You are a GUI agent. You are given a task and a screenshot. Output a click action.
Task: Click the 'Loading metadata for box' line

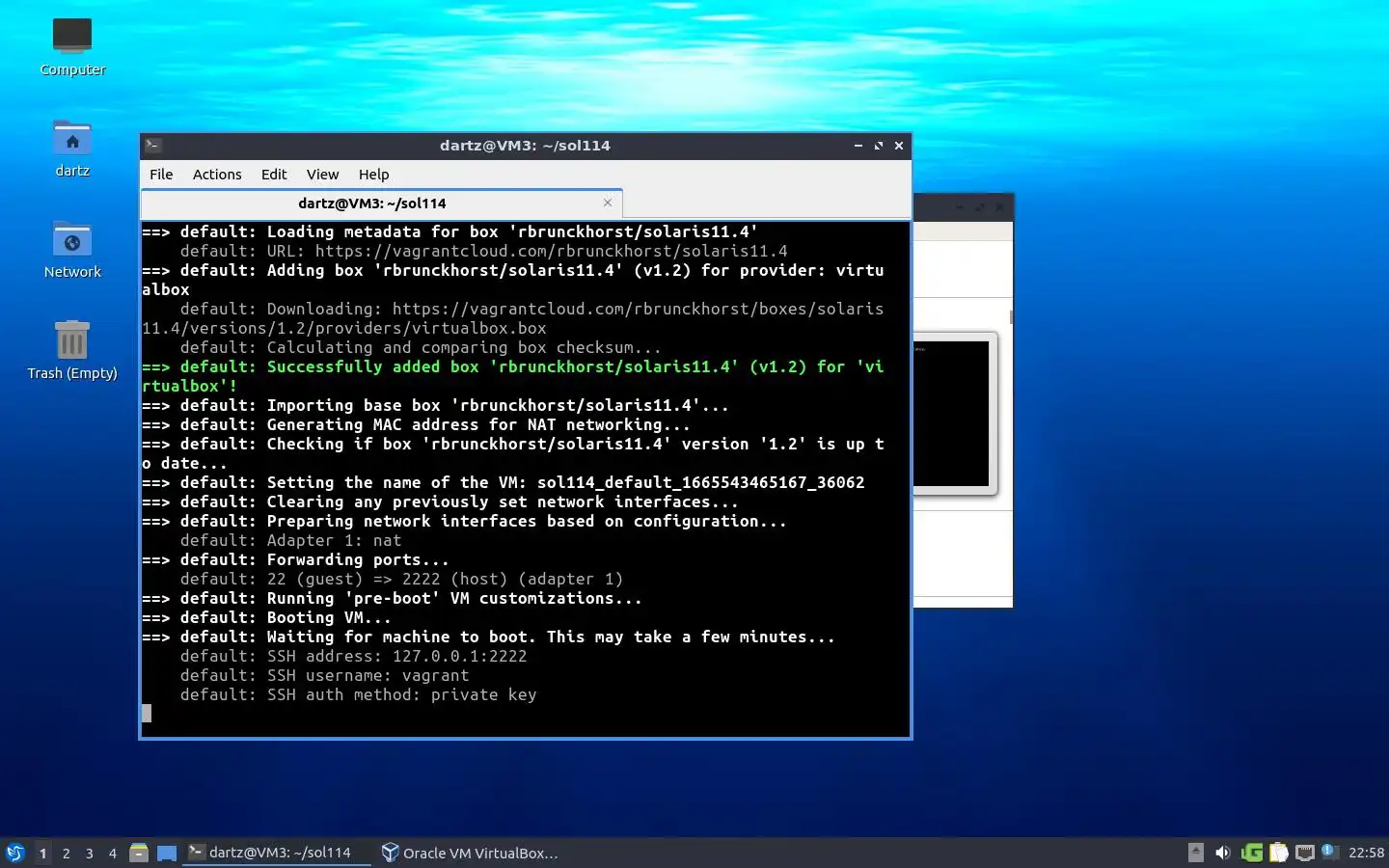449,231
